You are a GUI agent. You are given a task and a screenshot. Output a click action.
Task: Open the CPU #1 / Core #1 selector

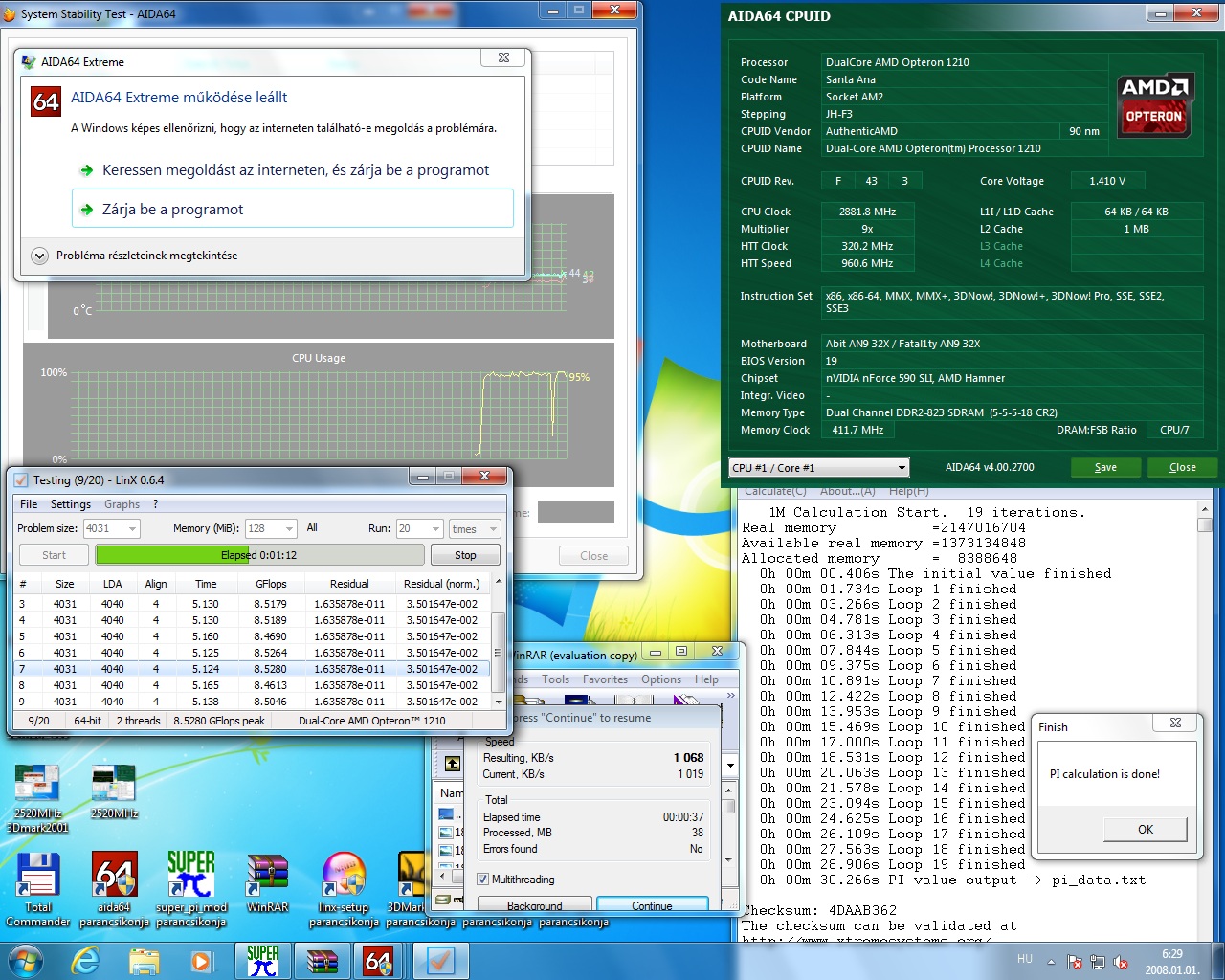tap(818, 467)
